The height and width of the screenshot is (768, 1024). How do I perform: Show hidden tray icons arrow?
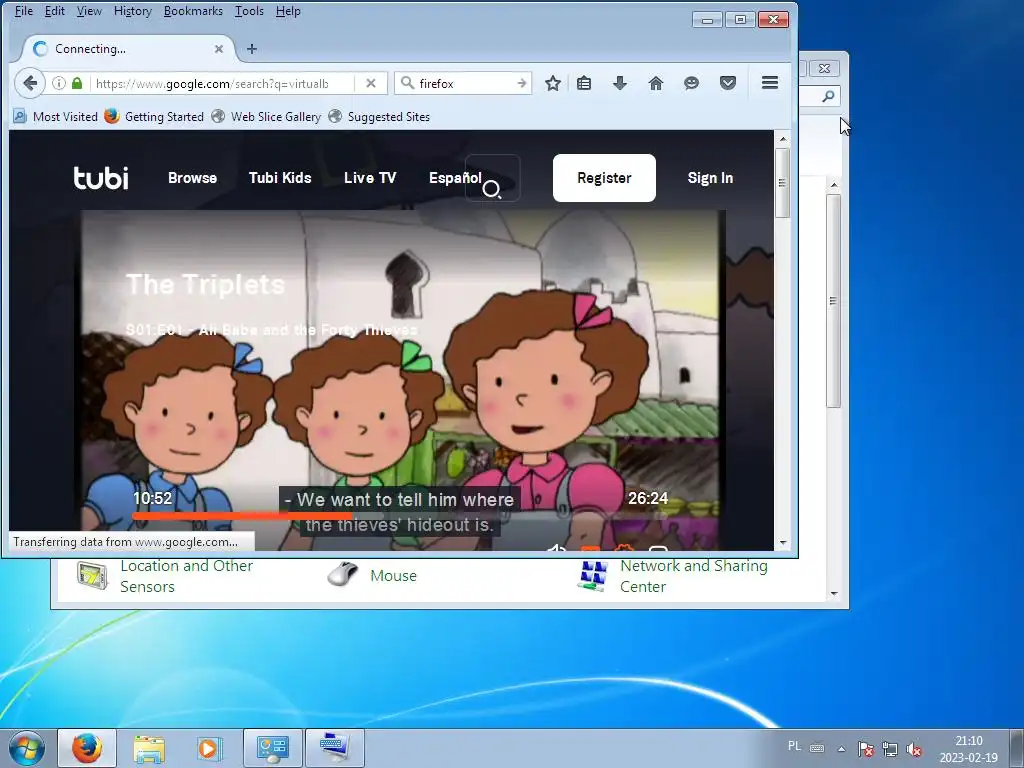[x=841, y=749]
